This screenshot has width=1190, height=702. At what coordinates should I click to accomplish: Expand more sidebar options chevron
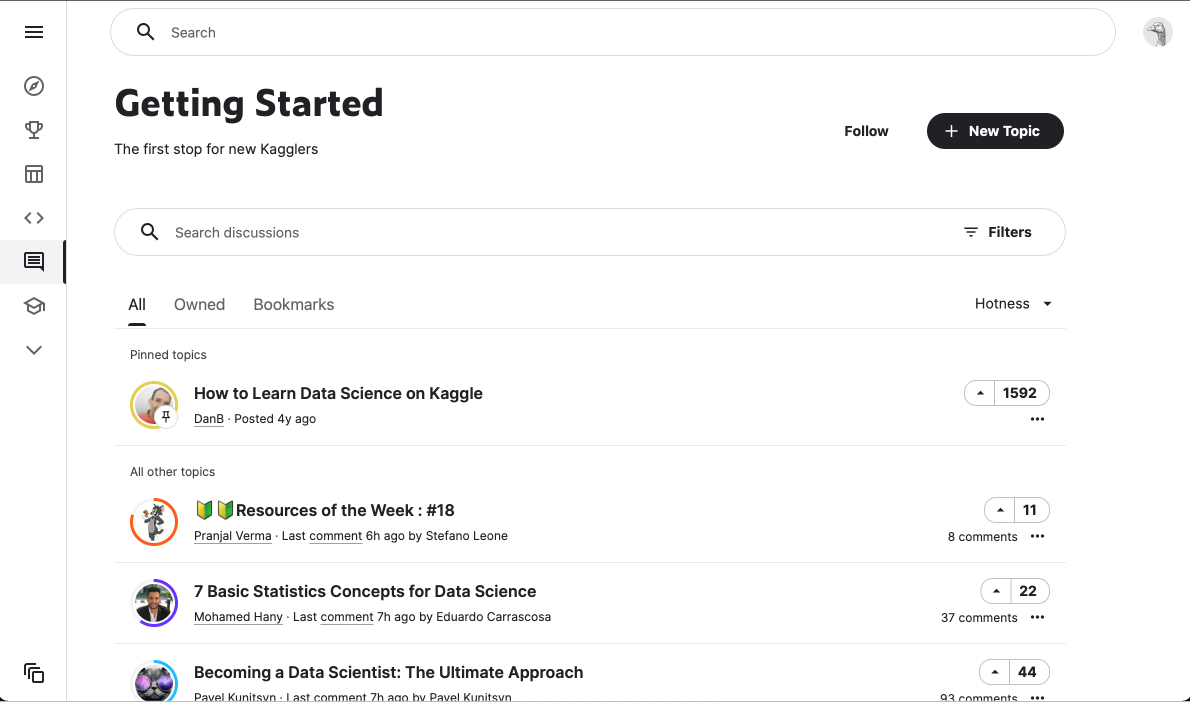(x=33, y=350)
